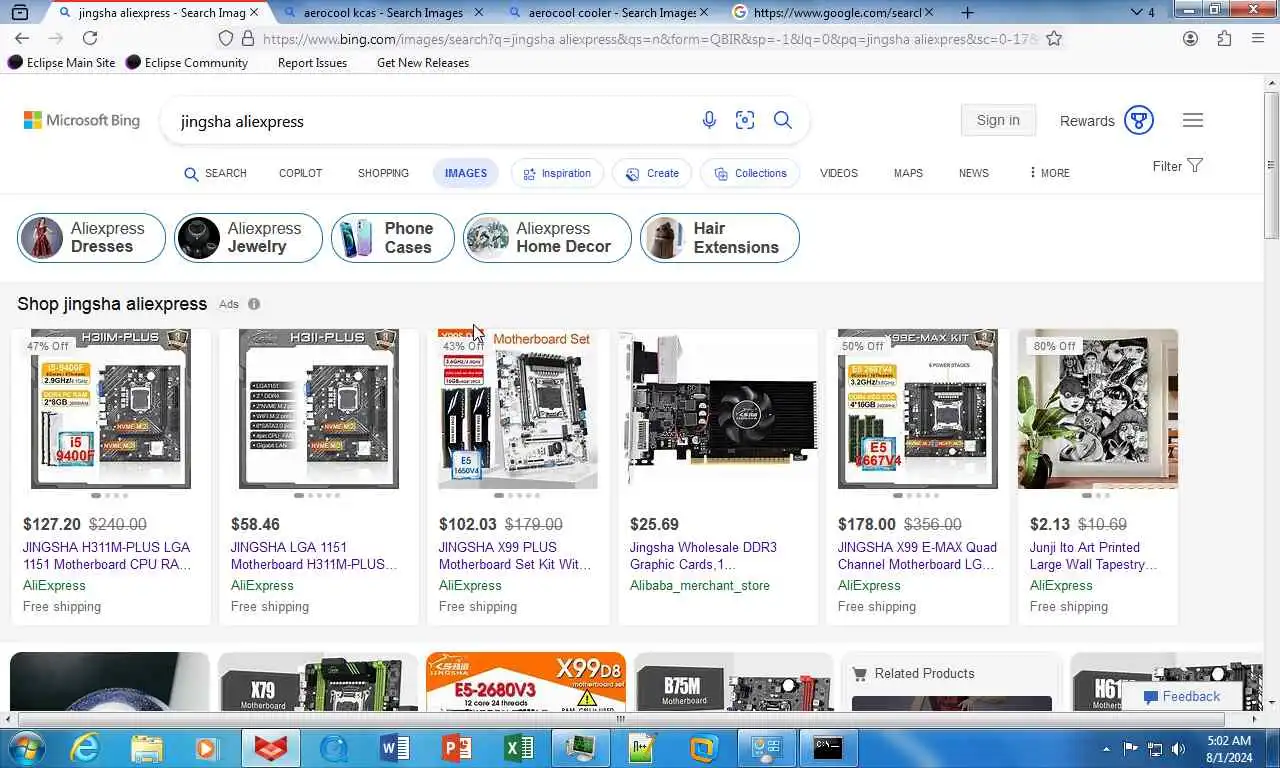The image size is (1280, 768).
Task: Reload the page with refresh icon
Action: pyautogui.click(x=90, y=38)
